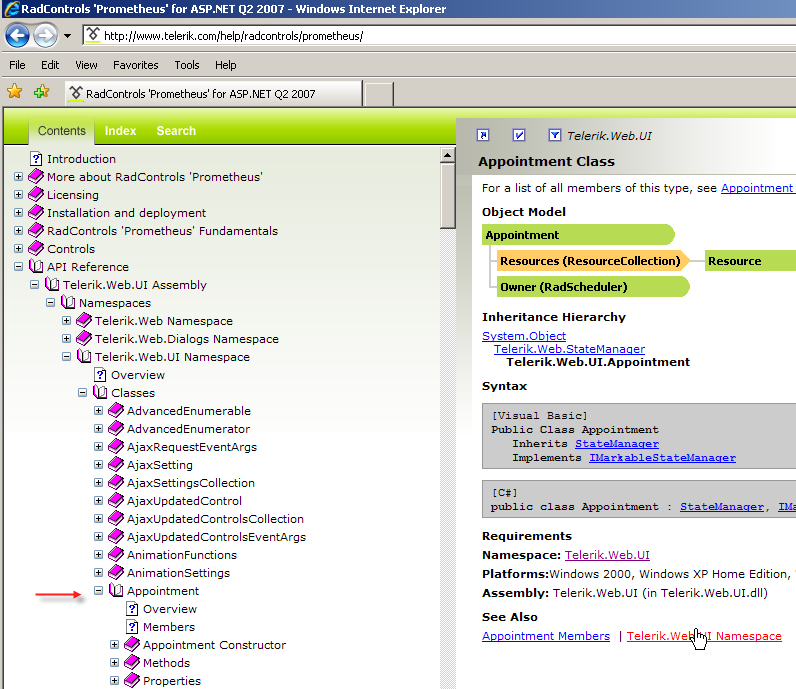
Task: Open the Appointment Members link
Action: (546, 636)
